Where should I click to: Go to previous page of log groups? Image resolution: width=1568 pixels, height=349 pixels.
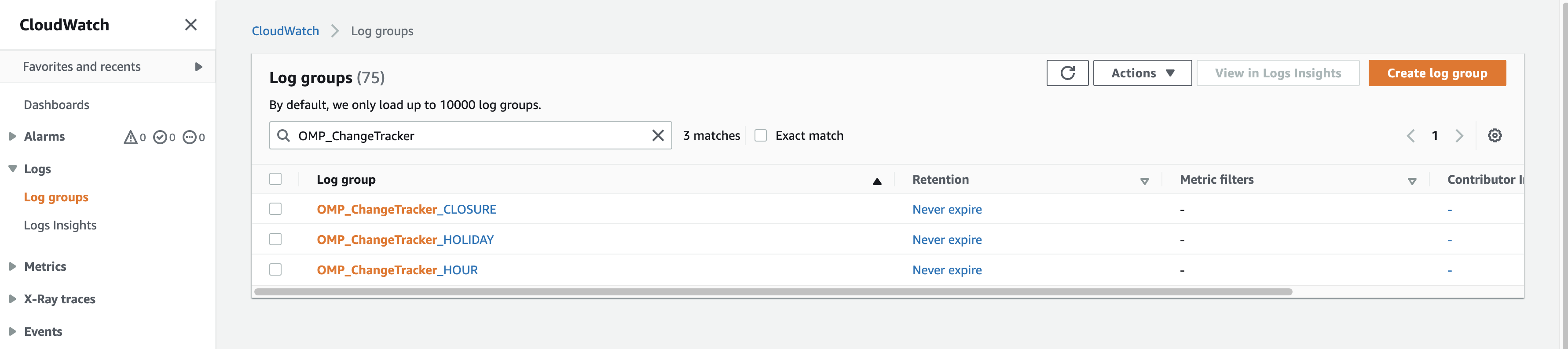1410,135
